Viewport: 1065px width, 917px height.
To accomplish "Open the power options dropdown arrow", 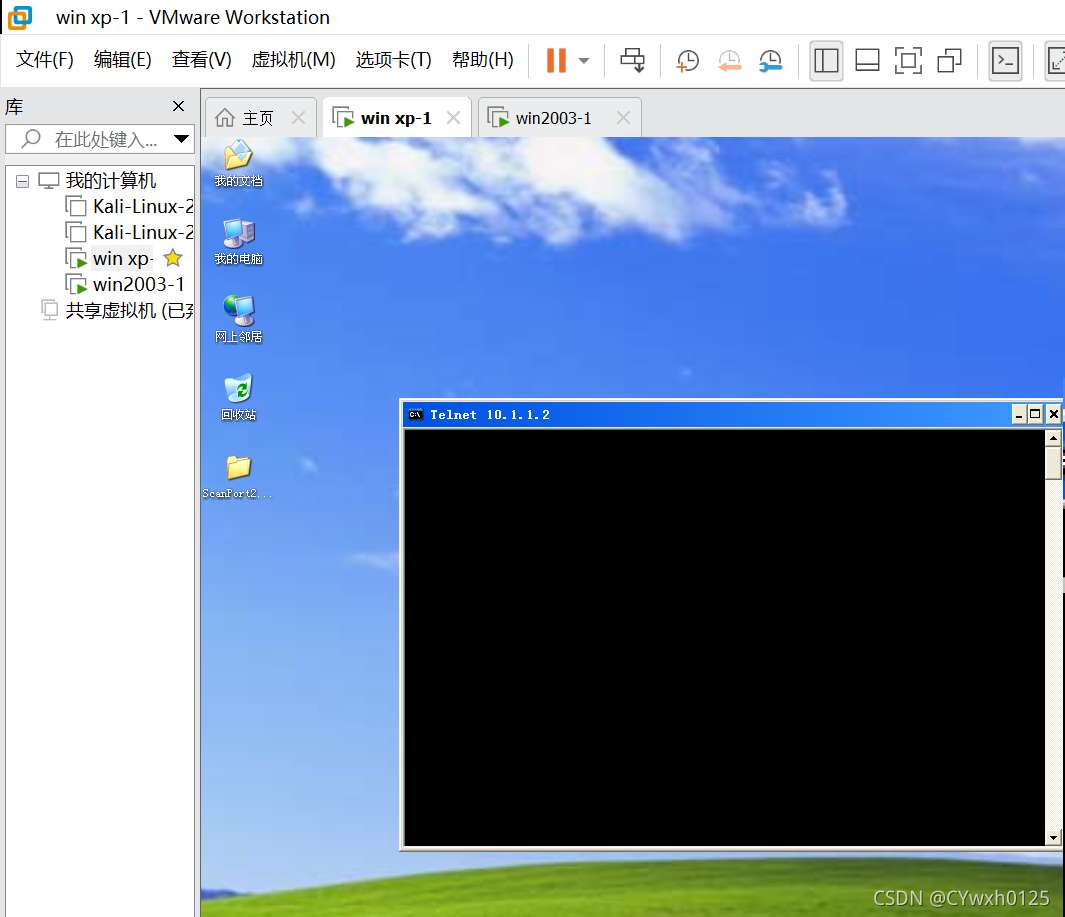I will click(x=583, y=60).
